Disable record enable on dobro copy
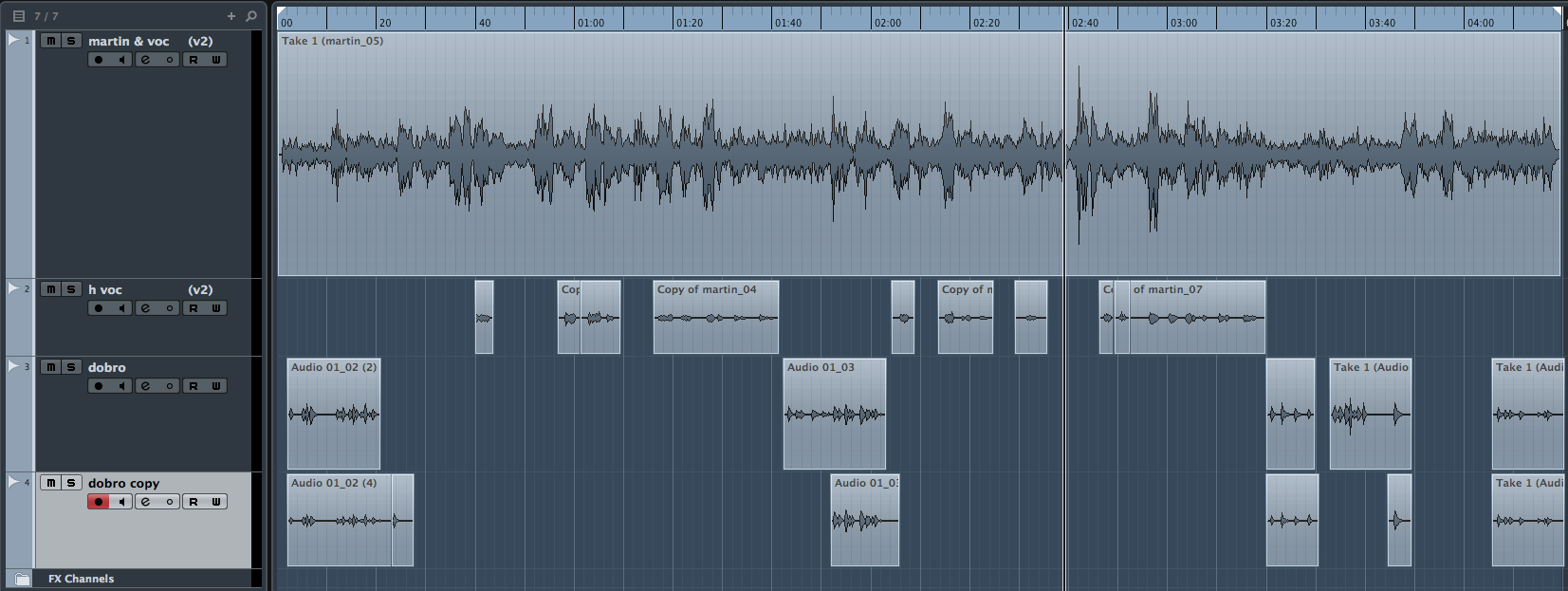 99,502
